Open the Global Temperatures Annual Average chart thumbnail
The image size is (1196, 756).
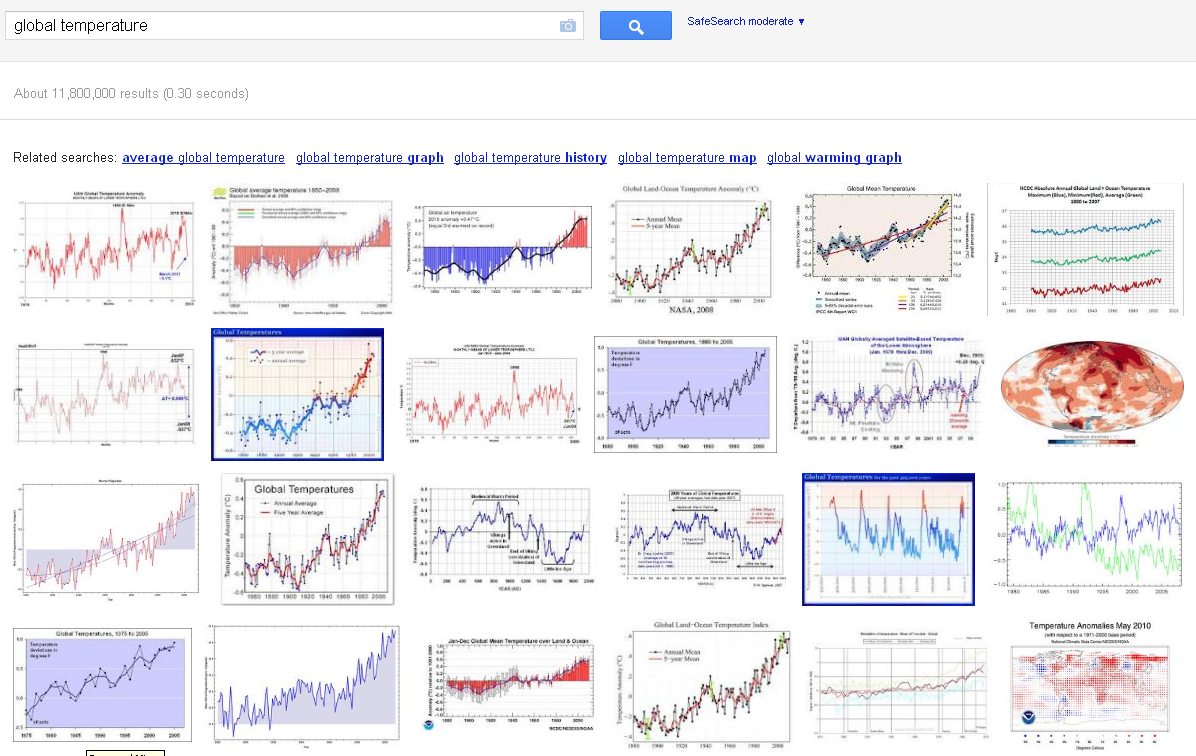tap(307, 539)
